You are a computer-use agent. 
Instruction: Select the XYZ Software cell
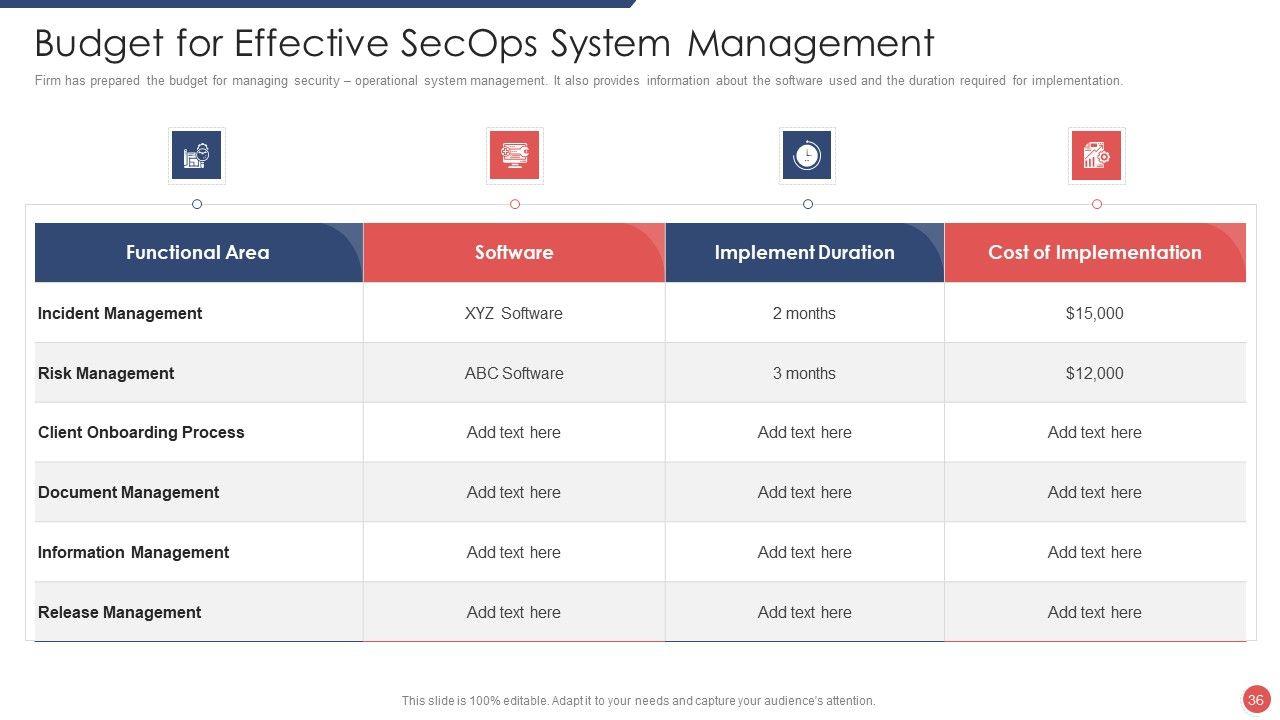point(514,313)
